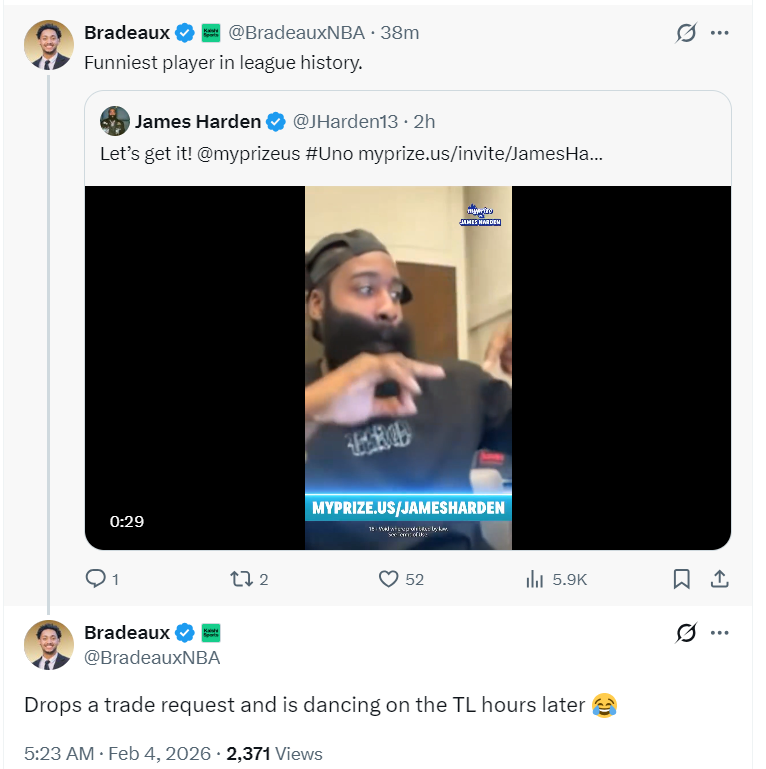Open the James Harden name link
Screen dimensions: 766x769
click(198, 122)
